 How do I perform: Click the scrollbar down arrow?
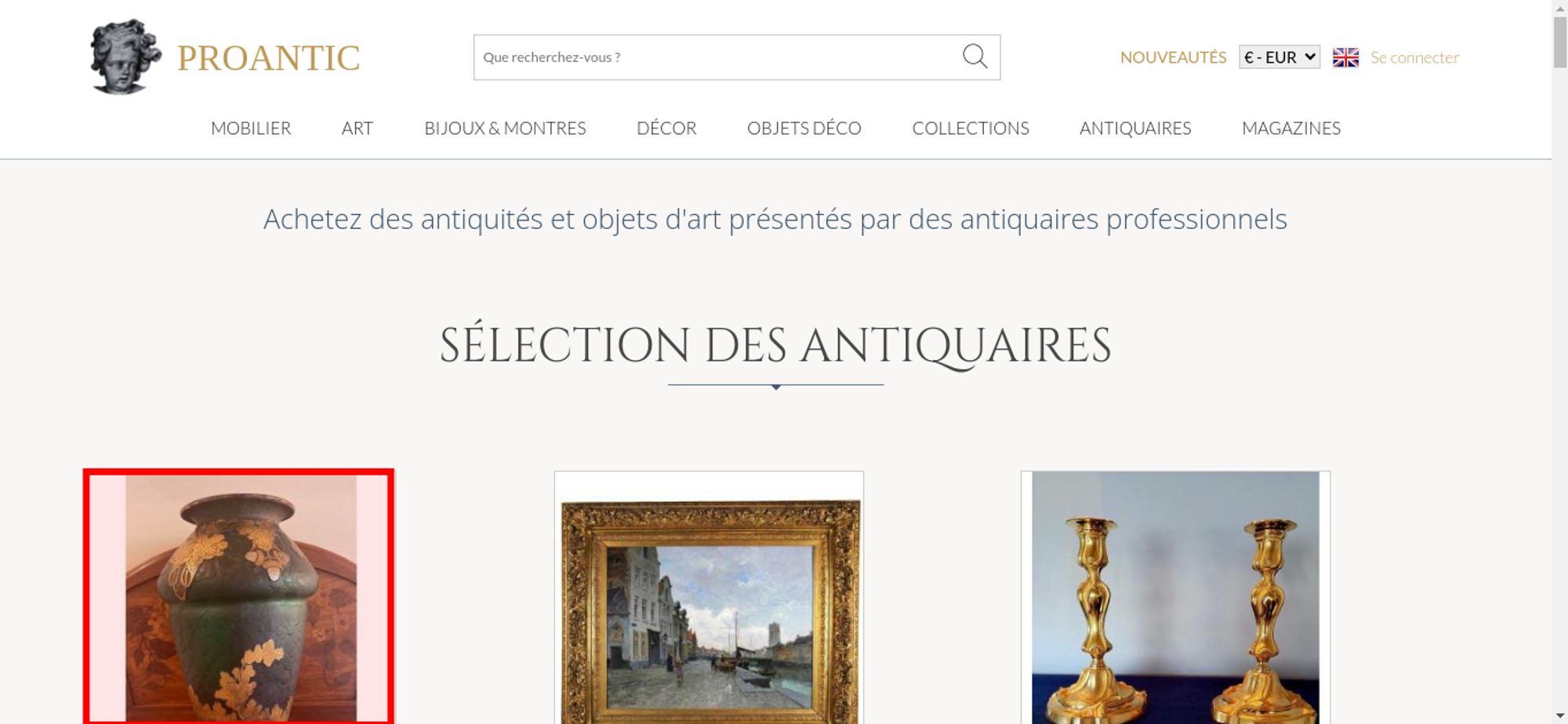[x=1559, y=716]
